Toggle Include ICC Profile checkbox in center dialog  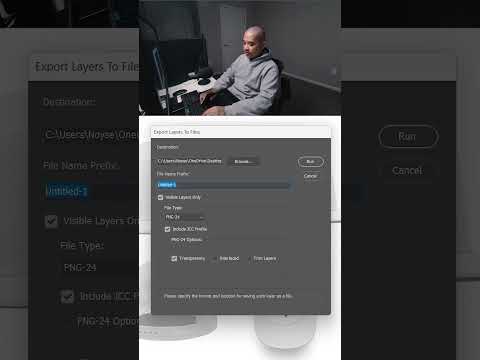point(167,229)
